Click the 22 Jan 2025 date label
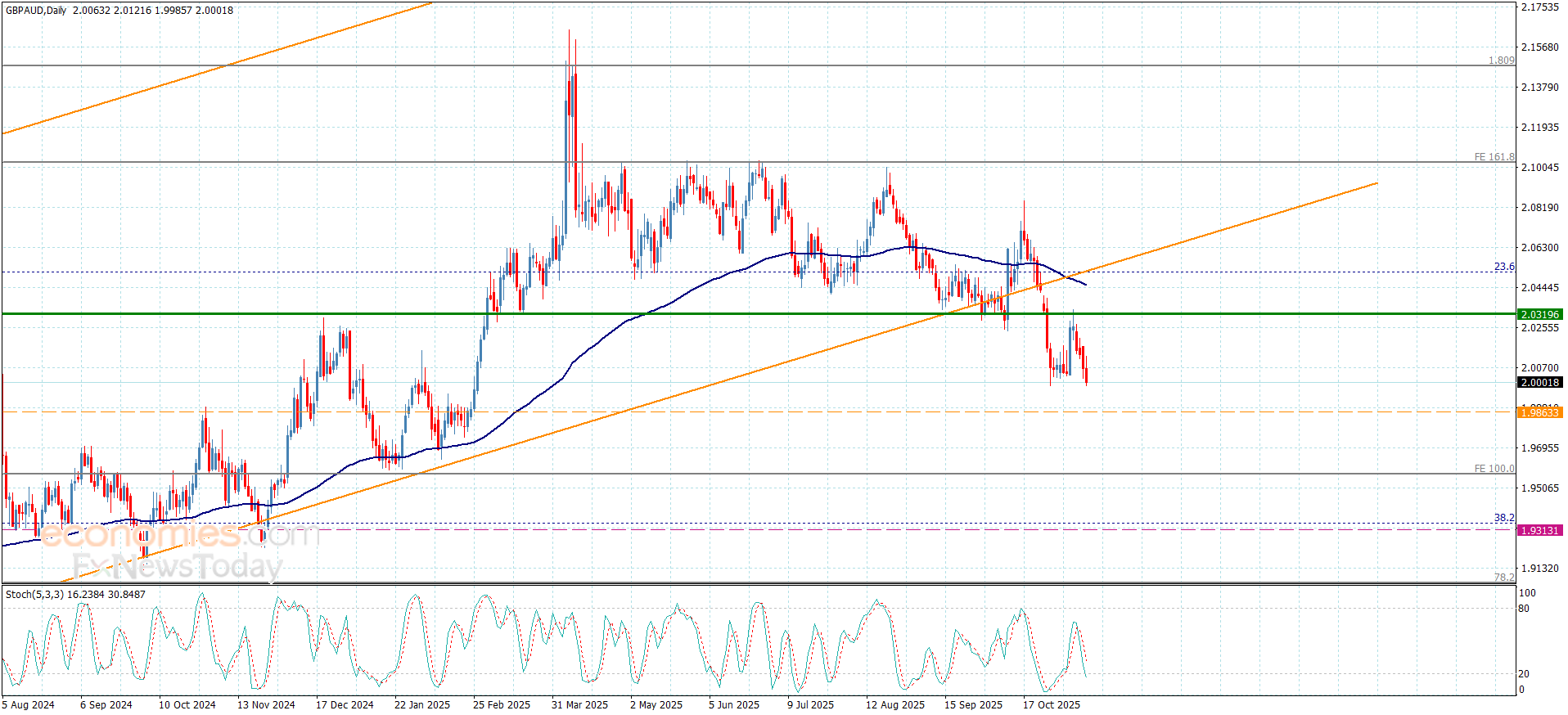 click(x=422, y=705)
